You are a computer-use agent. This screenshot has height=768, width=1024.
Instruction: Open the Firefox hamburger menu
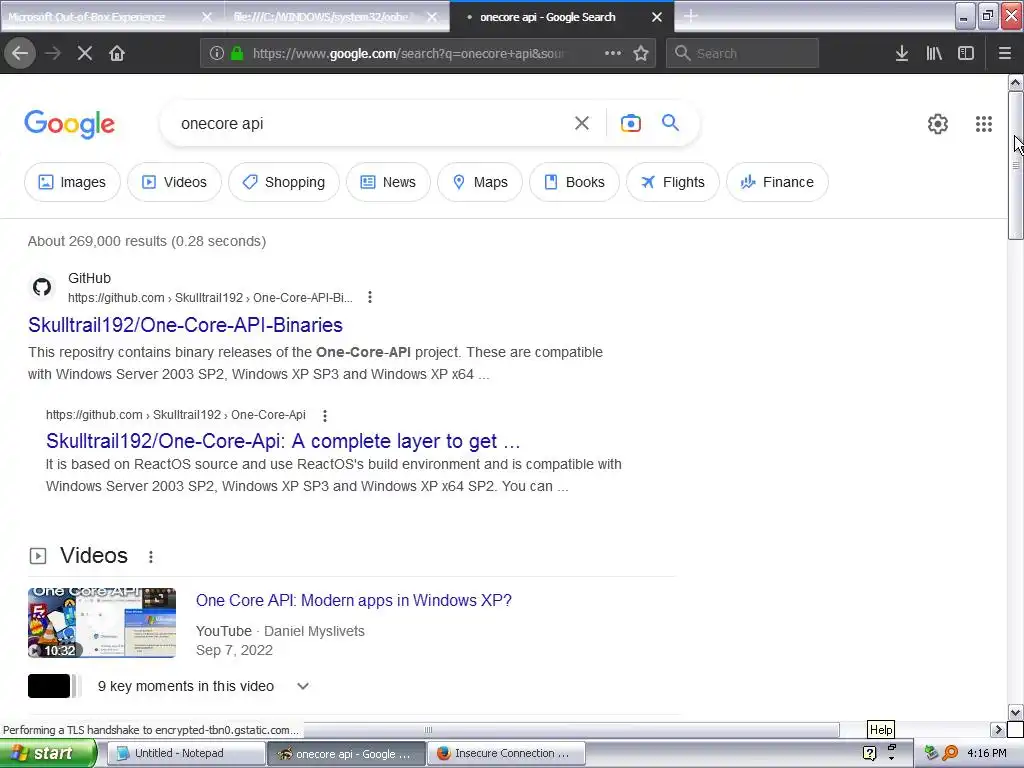pos(1005,53)
